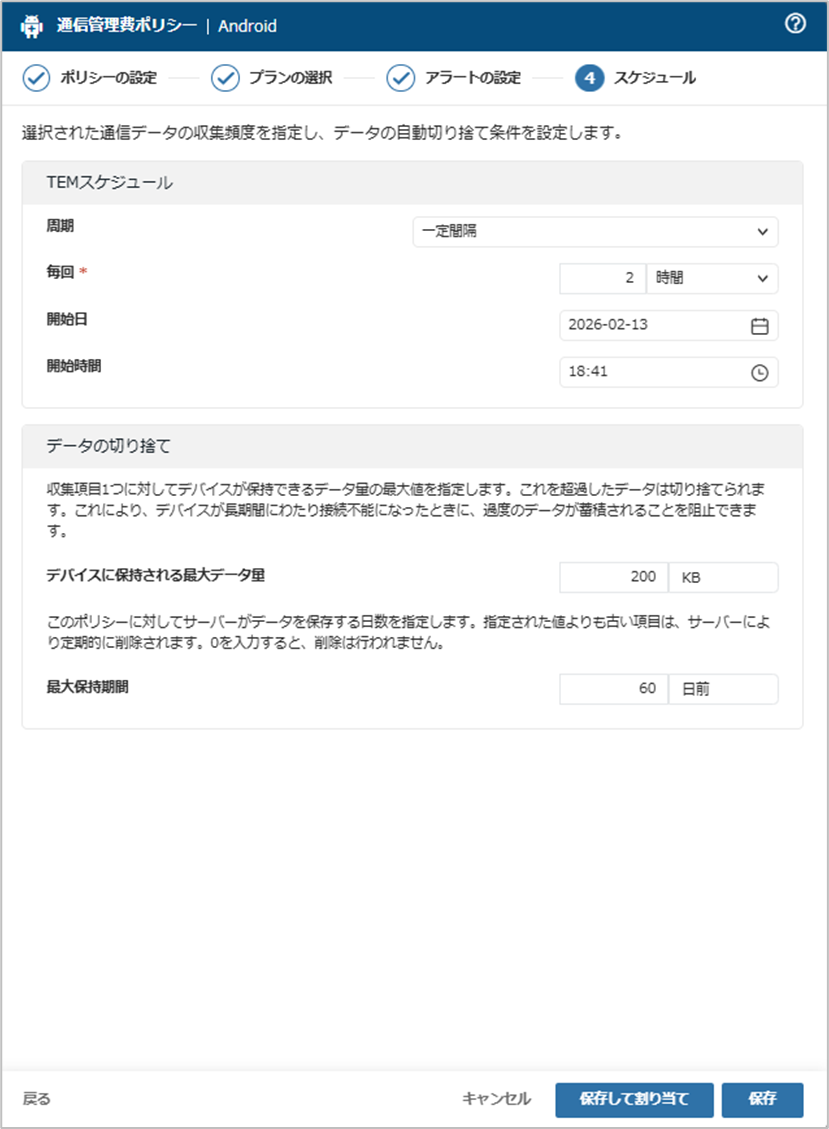829x1129 pixels.
Task: Click the ポリシーの設定 checkmark step icon
Action: pyautogui.click(x=36, y=78)
